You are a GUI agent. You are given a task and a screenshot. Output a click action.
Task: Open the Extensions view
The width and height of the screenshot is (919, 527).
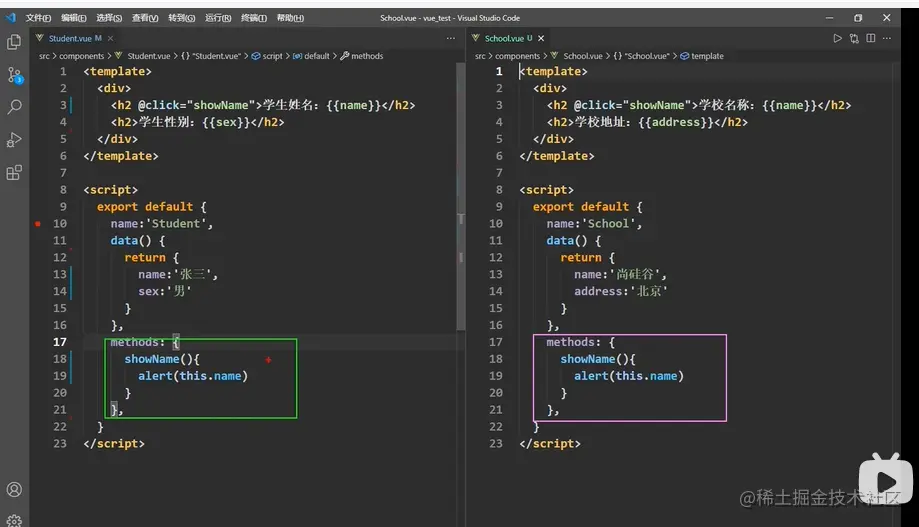[x=14, y=173]
